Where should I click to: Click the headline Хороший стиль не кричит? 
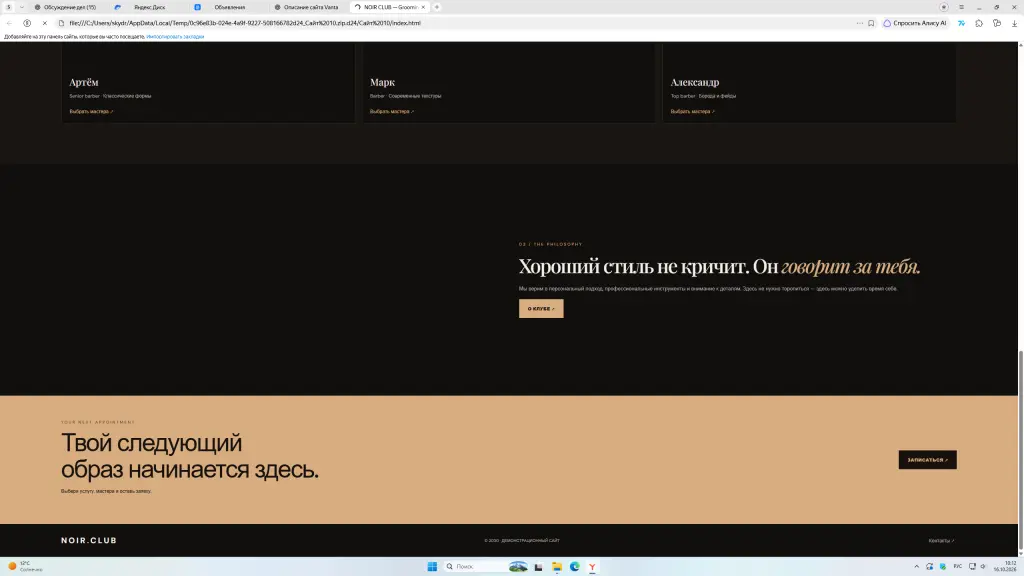(720, 266)
